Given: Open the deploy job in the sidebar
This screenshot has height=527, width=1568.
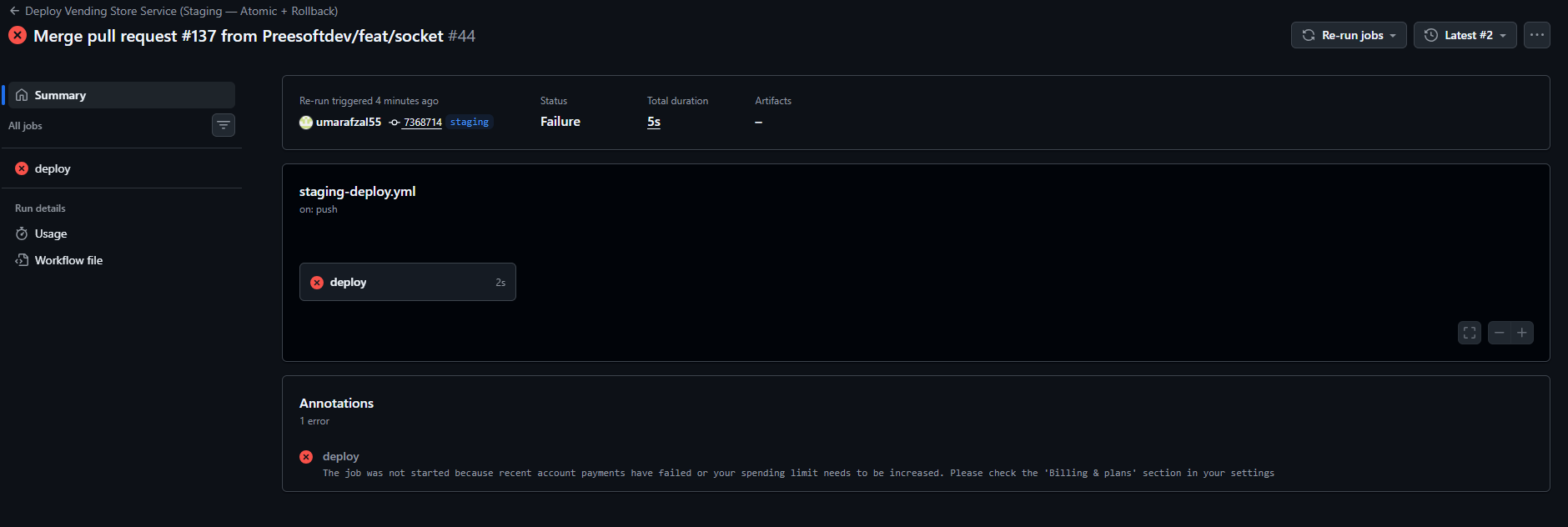Looking at the screenshot, I should coord(122,168).
